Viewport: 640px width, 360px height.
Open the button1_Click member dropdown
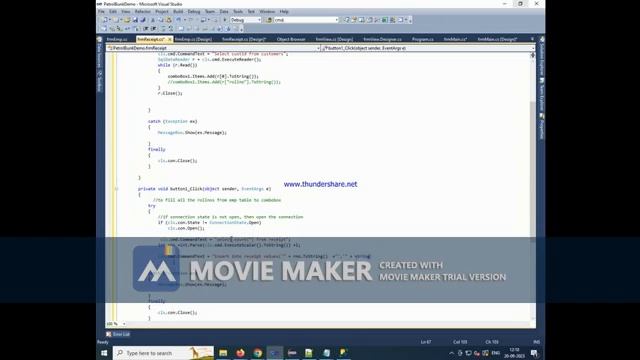pyautogui.click(x=428, y=48)
